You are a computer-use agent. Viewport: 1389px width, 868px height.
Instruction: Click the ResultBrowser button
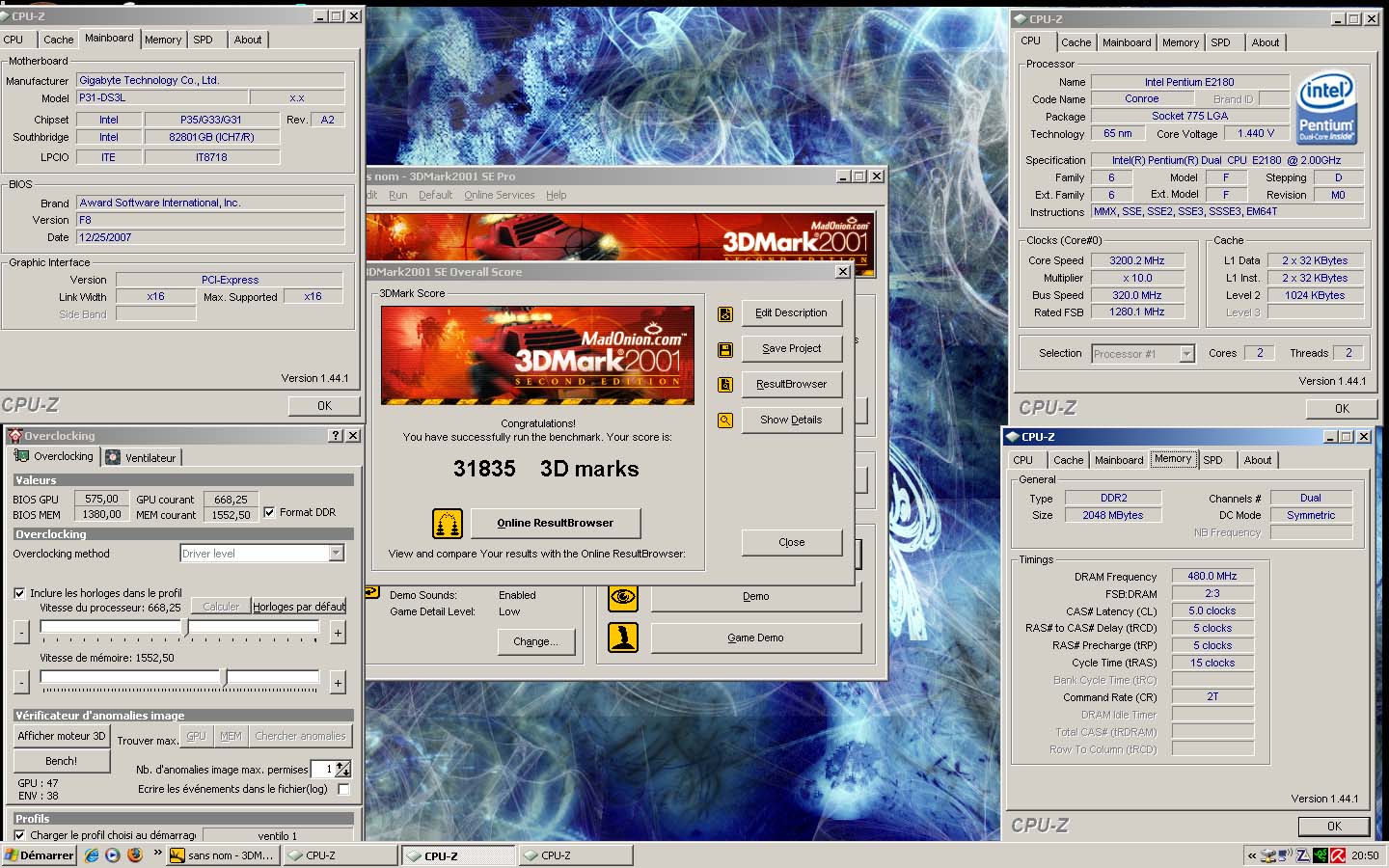tap(792, 385)
